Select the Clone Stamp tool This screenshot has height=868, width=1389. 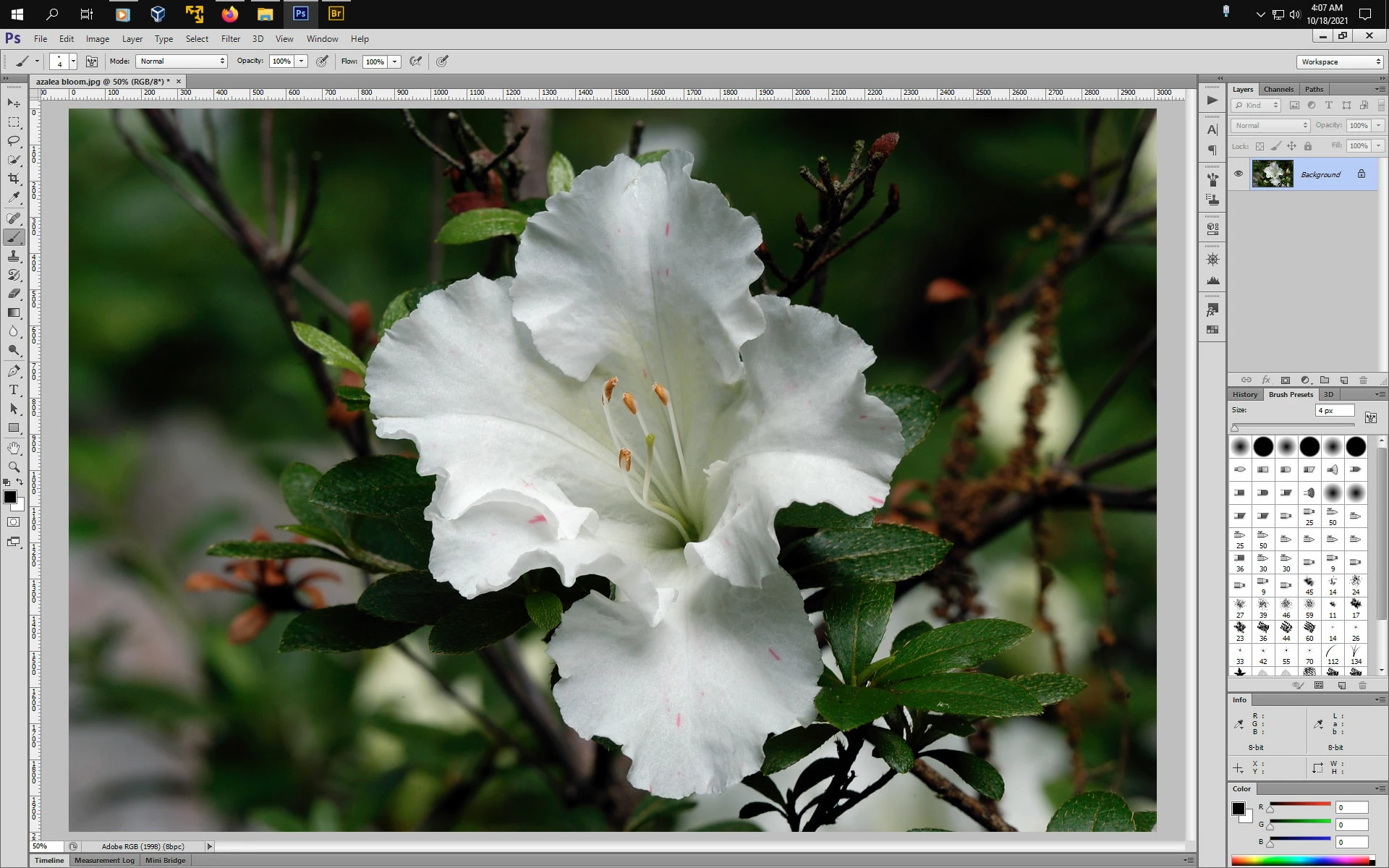14,256
